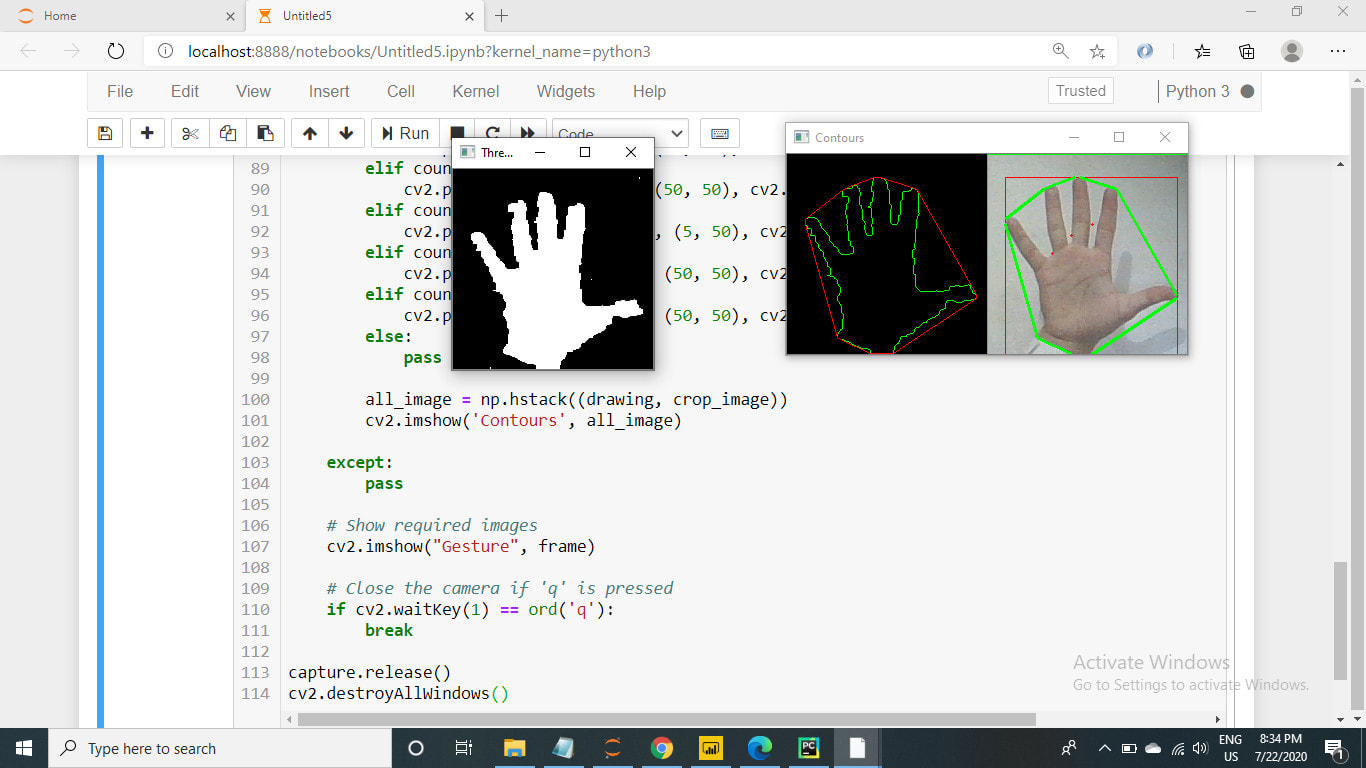Paste cells below icon

[265, 133]
